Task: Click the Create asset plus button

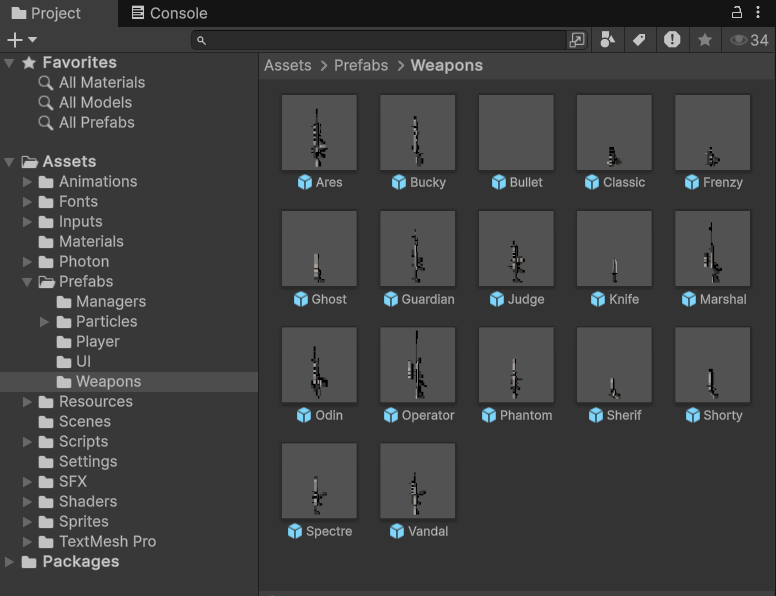Action: (x=15, y=40)
